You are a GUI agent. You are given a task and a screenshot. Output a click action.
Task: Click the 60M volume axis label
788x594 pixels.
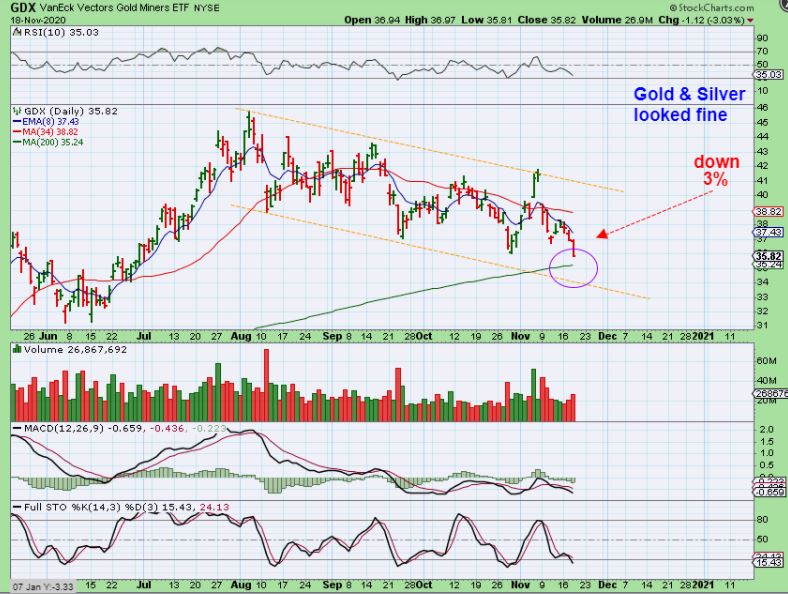tap(766, 361)
